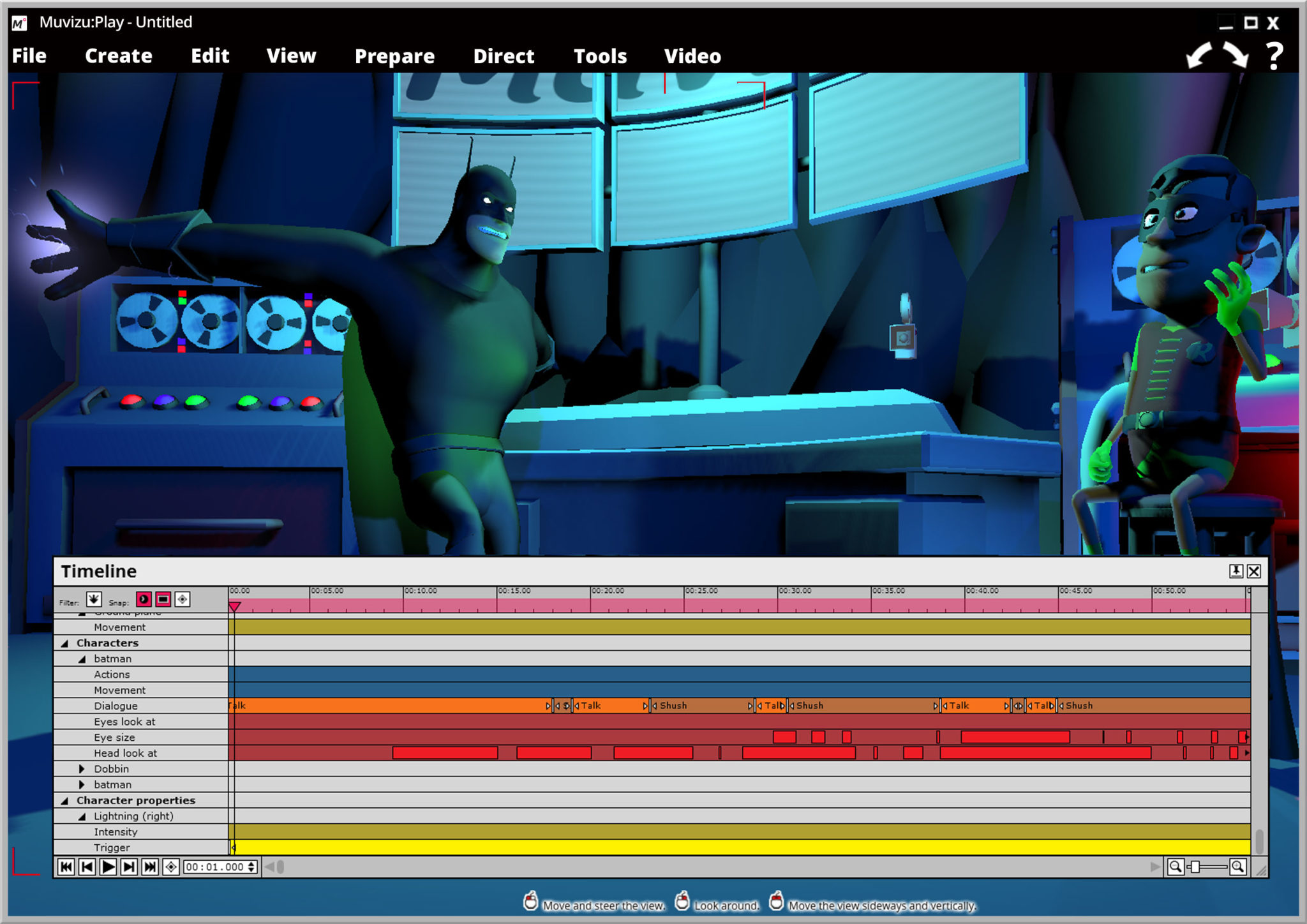
Task: Collapse the Lightning (right) properties
Action: 82,816
